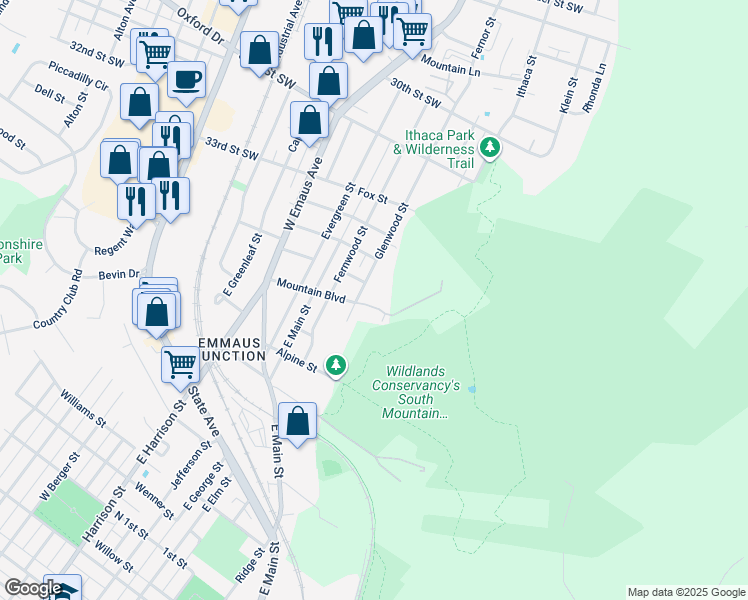Select the coffee cup cafe marker
748x600 pixels.
(x=187, y=82)
